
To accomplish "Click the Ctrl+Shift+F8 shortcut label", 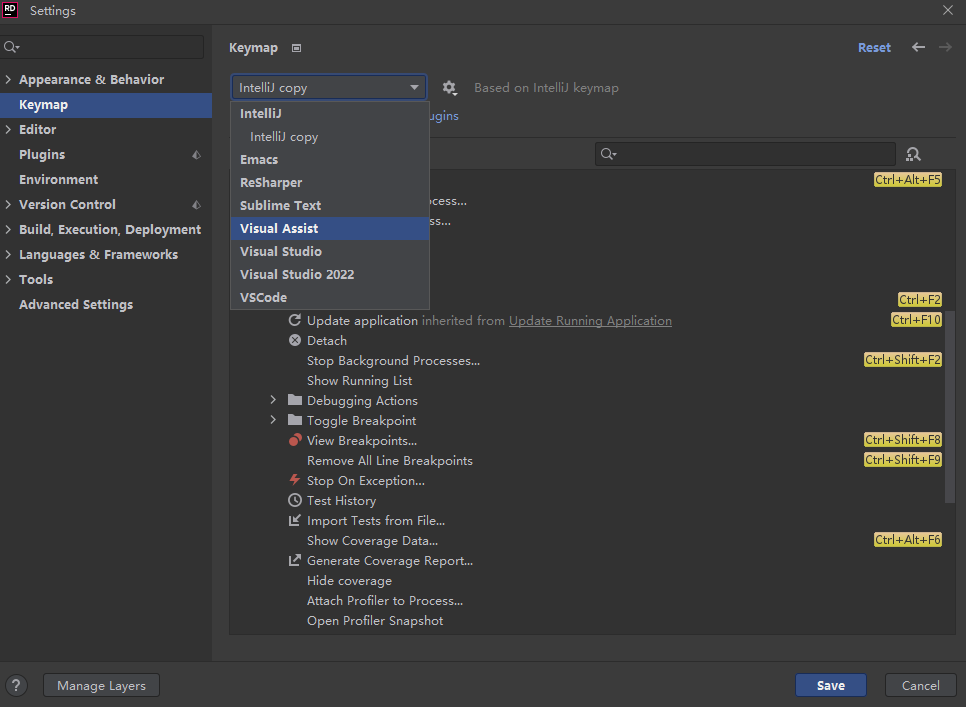I will point(903,440).
